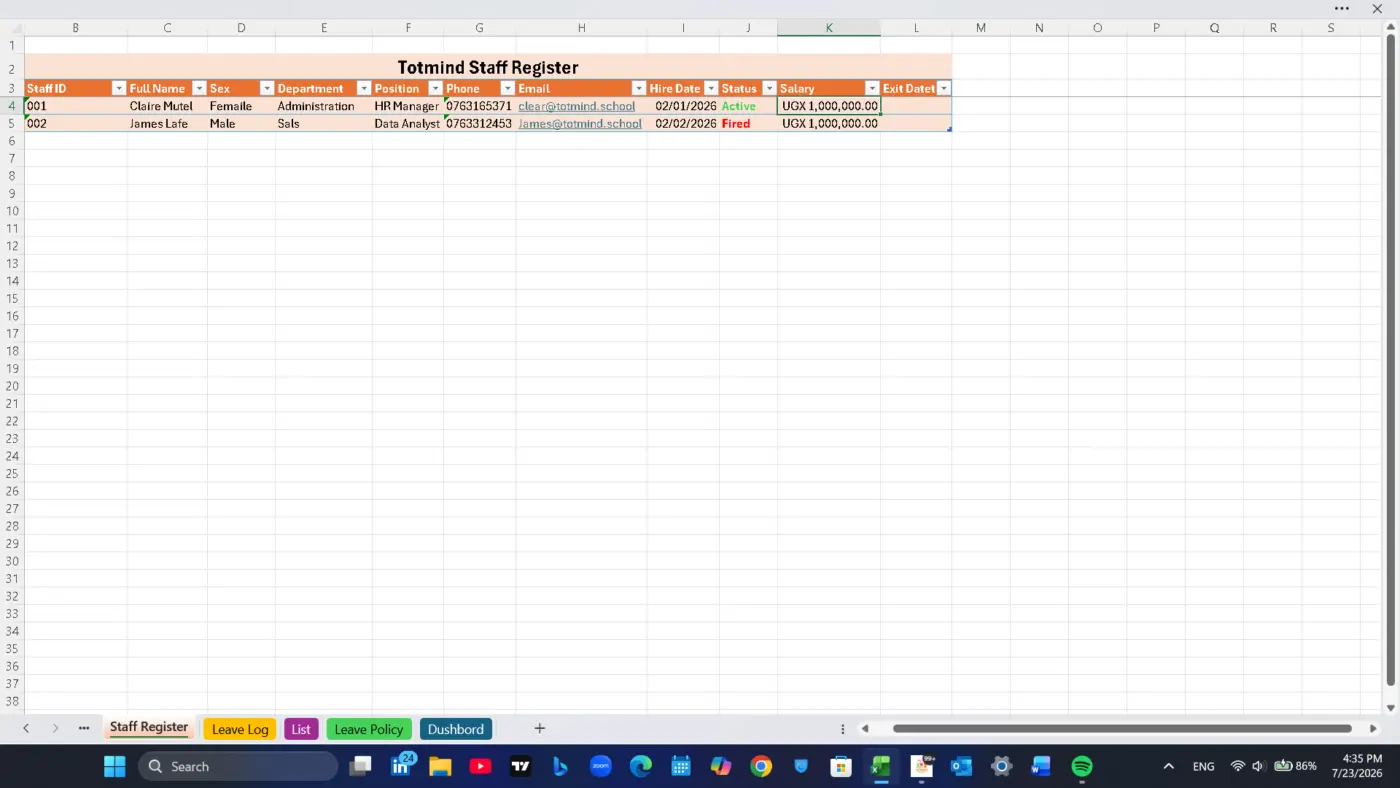Open the Staff ID filter dropdown
Image resolution: width=1400 pixels, height=788 pixels.
pyautogui.click(x=119, y=88)
